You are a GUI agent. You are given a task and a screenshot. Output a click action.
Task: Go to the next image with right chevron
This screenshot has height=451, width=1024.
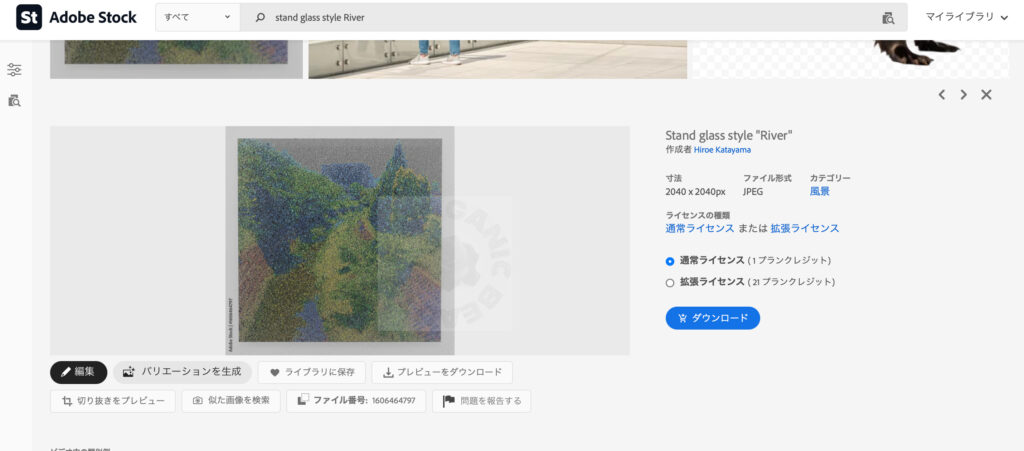click(963, 95)
